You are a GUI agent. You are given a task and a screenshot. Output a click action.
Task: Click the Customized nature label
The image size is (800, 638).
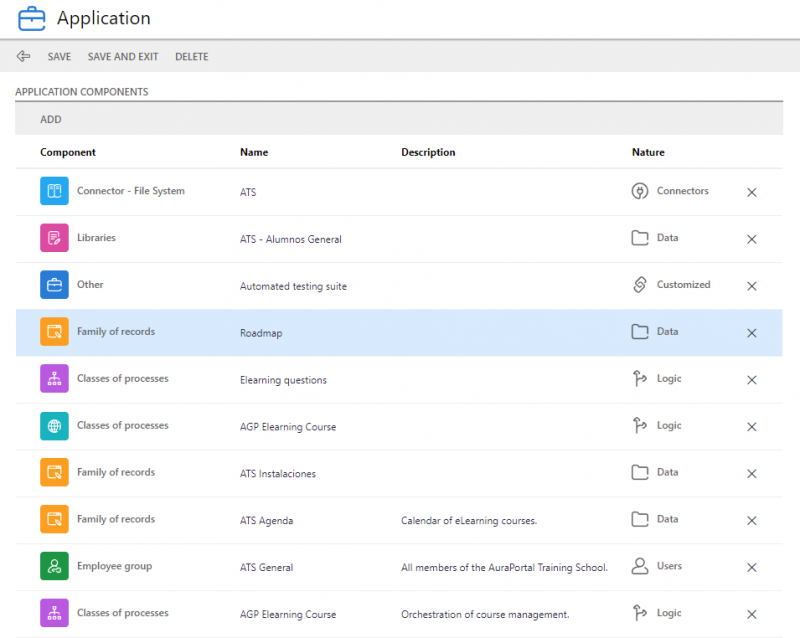683,285
